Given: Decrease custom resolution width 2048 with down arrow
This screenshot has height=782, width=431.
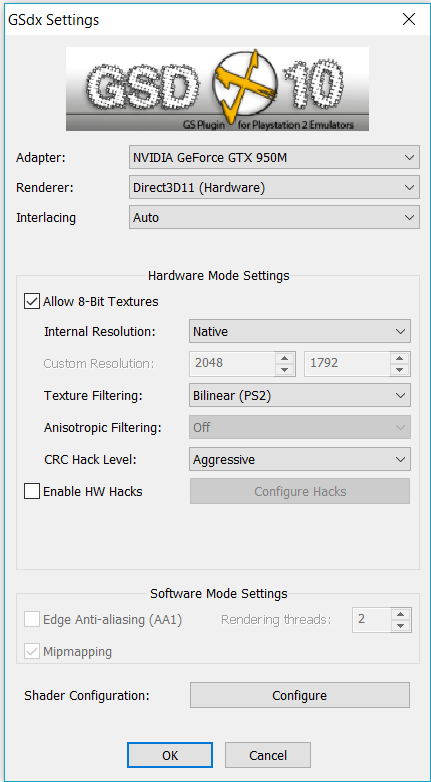Looking at the screenshot, I should [x=284, y=370].
